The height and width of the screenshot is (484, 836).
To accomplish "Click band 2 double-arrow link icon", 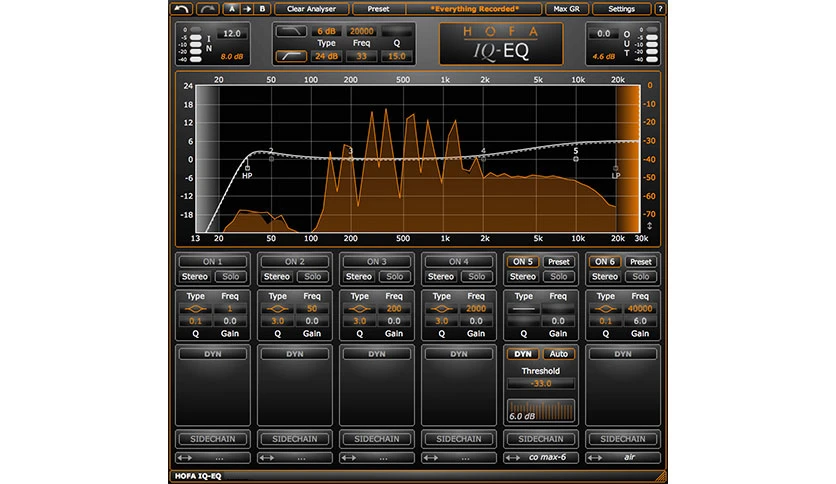I will tap(267, 457).
